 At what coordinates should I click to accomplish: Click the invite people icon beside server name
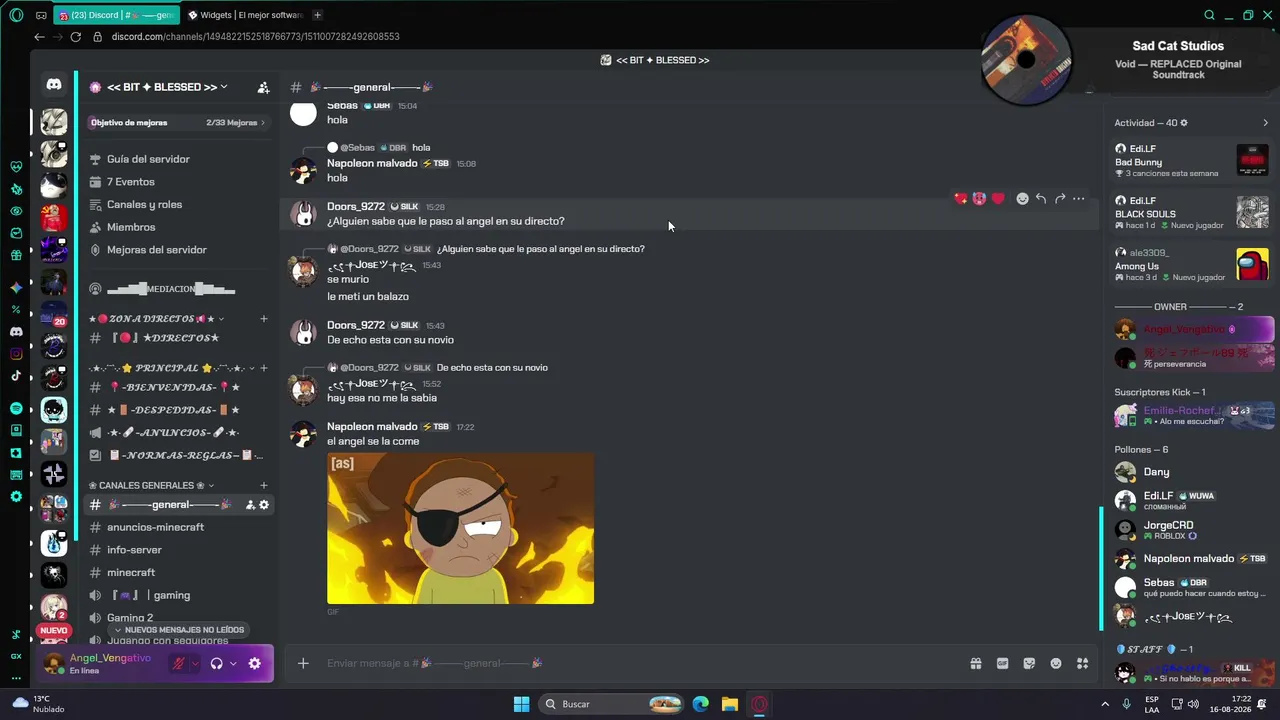click(x=263, y=88)
